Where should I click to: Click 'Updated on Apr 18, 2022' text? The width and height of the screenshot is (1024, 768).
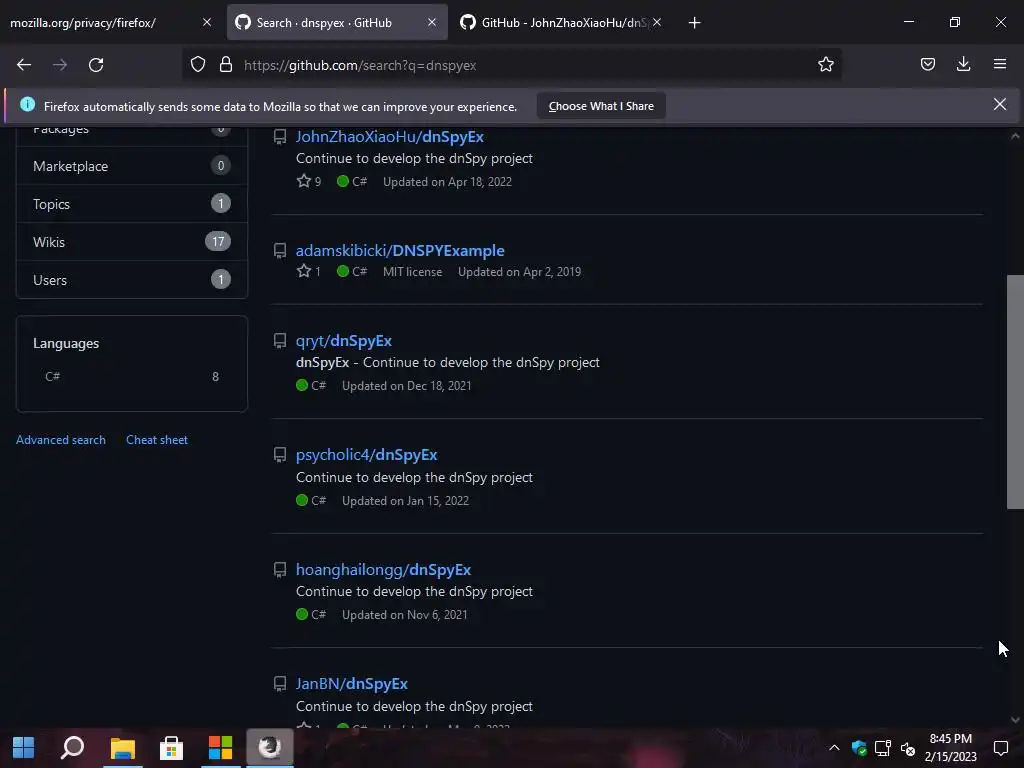(447, 182)
